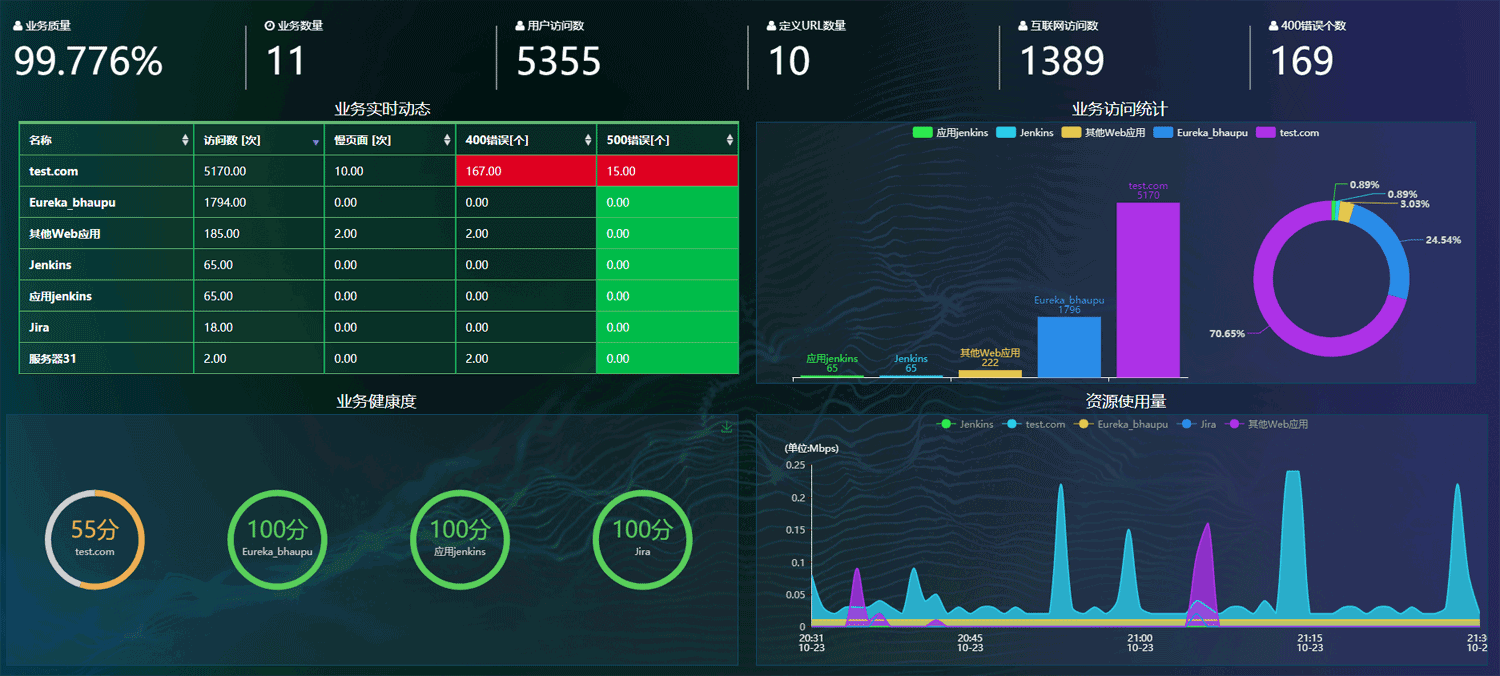1500x676 pixels.
Task: Click the 400错误[个] column header
Action: point(526,140)
